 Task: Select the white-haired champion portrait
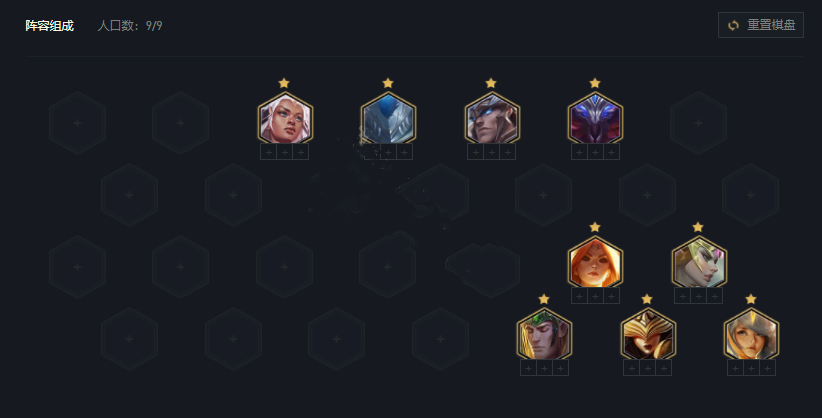point(285,119)
